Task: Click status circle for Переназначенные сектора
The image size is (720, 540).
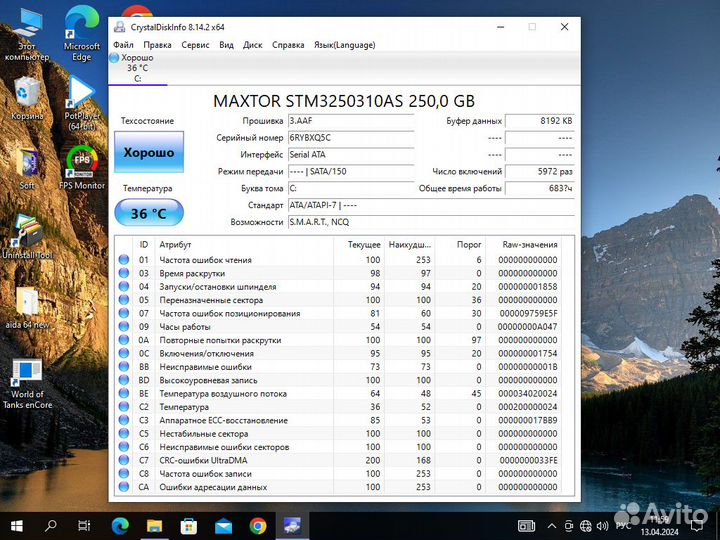Action: point(124,299)
